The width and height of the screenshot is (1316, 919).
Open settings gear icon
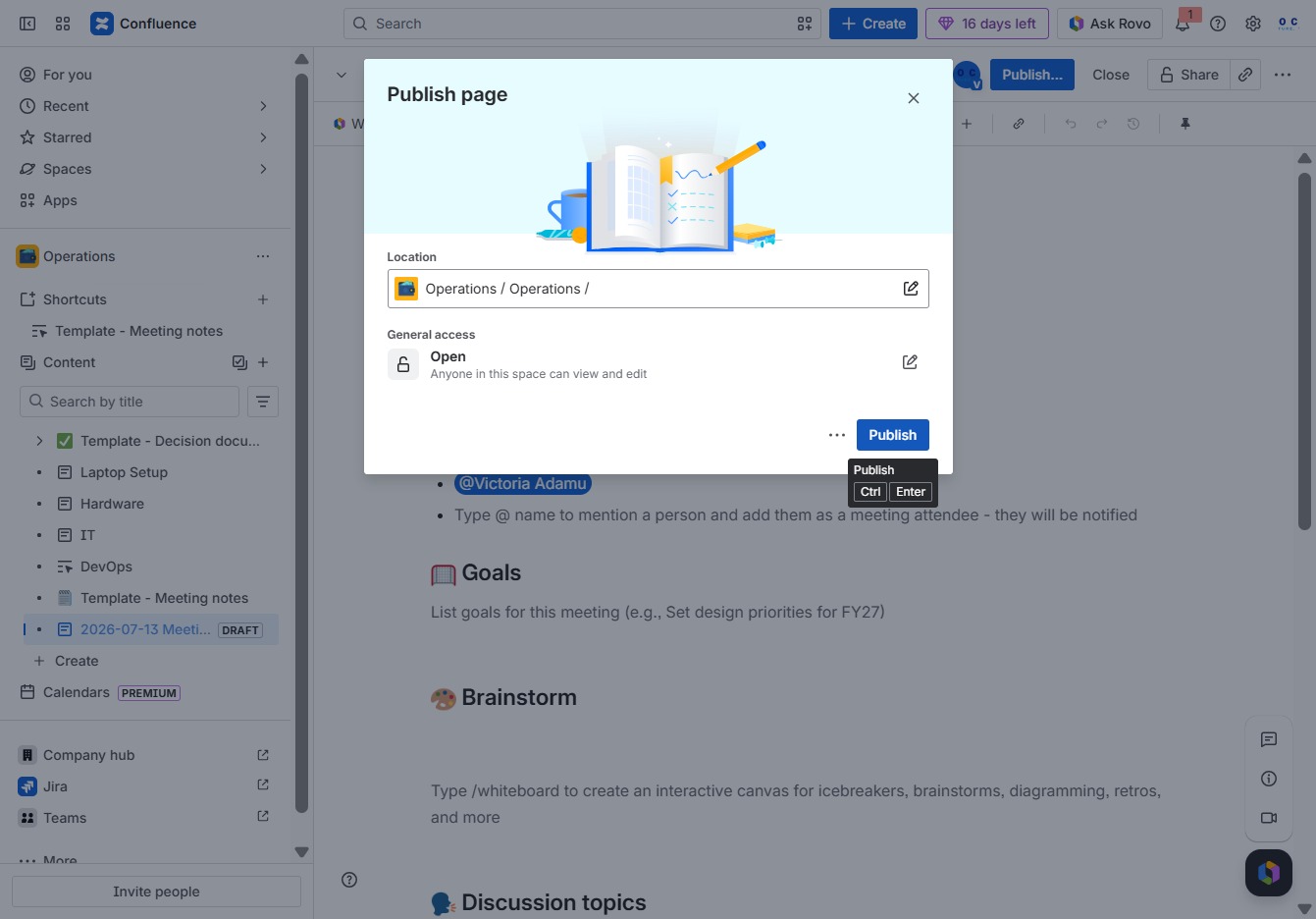coord(1253,24)
